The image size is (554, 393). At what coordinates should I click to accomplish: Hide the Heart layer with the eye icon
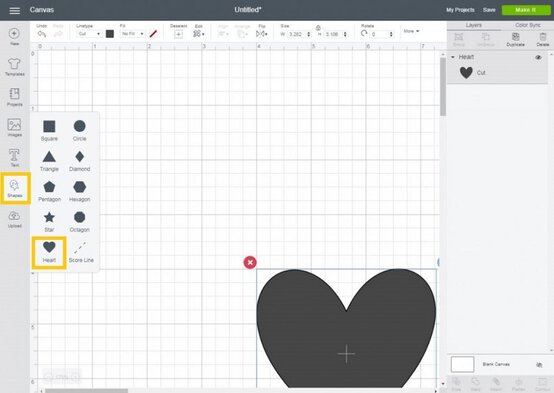[x=538, y=57]
